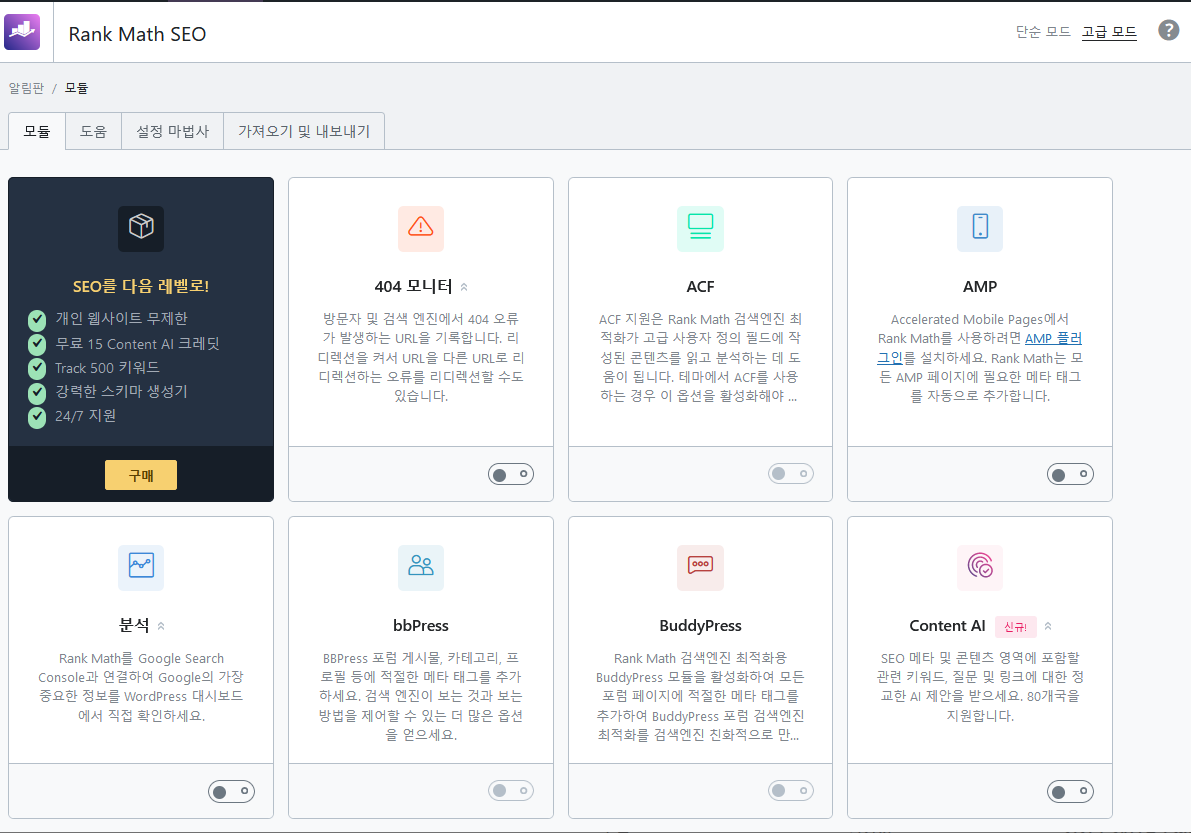Toggle the AMP module switch
The width and height of the screenshot is (1191, 833).
(x=1070, y=475)
